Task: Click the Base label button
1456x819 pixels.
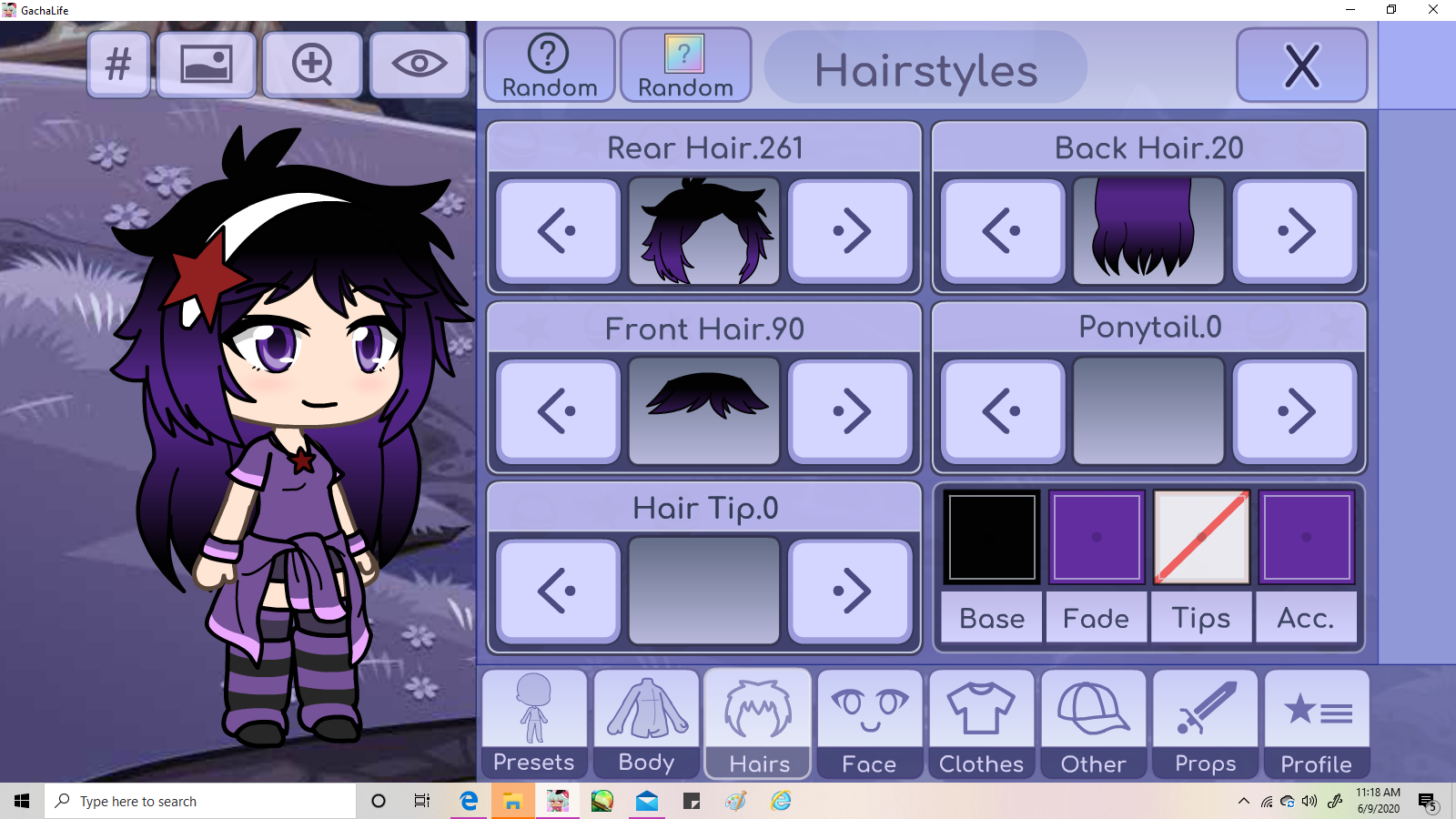Action: click(x=991, y=618)
